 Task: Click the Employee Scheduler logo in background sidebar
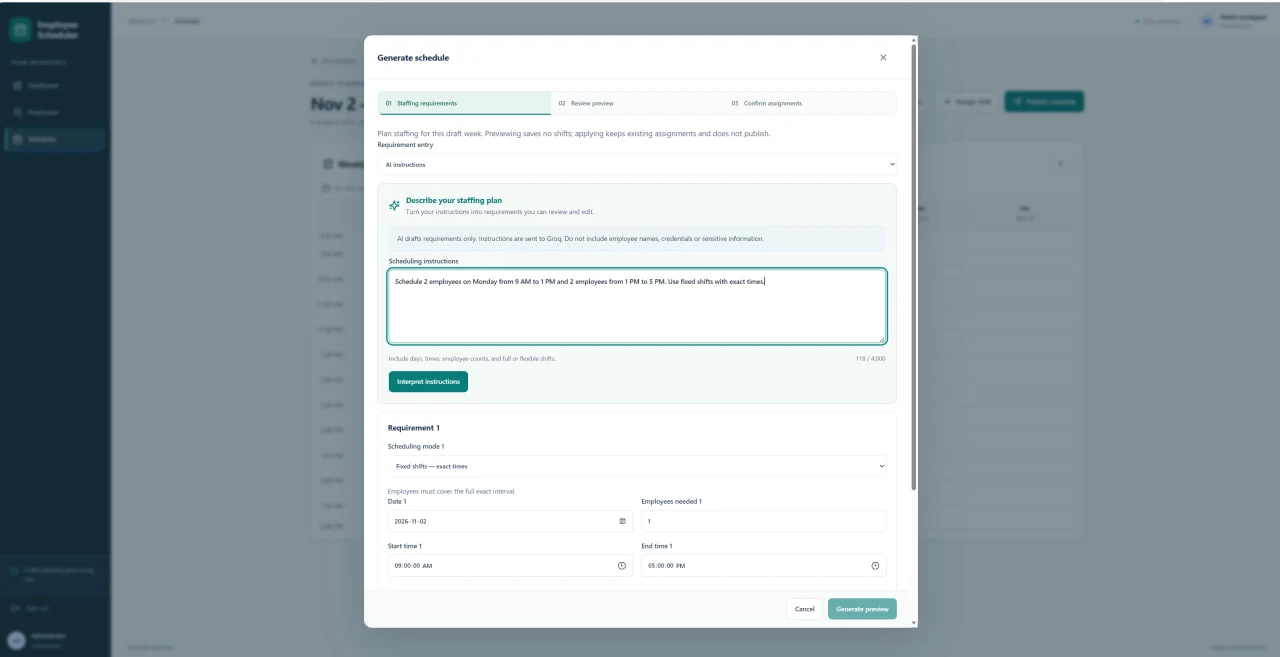pos(20,30)
